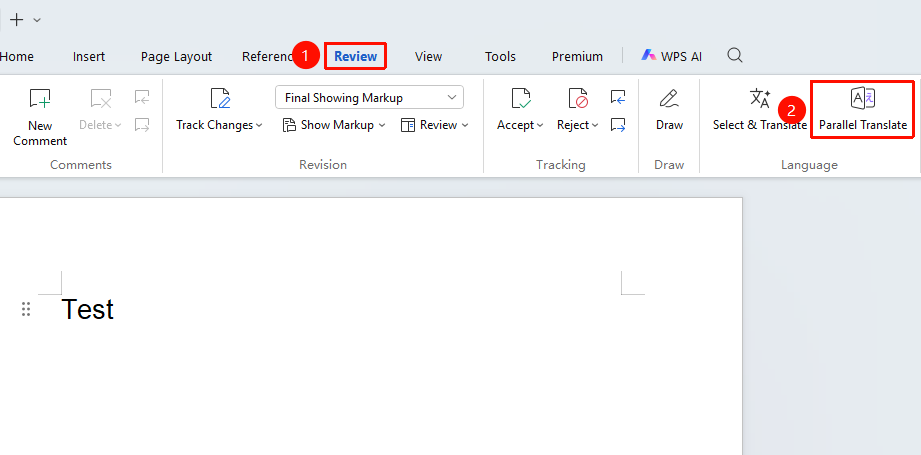Open the Tools tab
921x455 pixels.
click(500, 57)
